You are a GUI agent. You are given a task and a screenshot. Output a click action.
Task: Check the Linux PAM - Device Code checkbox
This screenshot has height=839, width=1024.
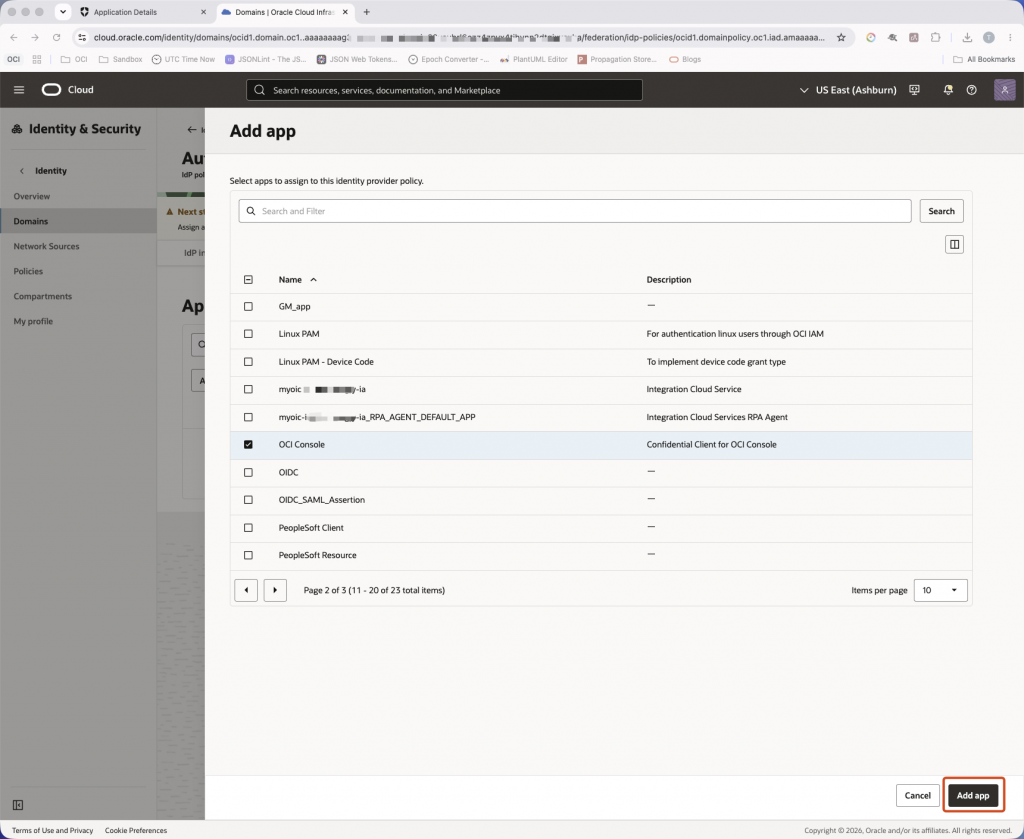248,362
